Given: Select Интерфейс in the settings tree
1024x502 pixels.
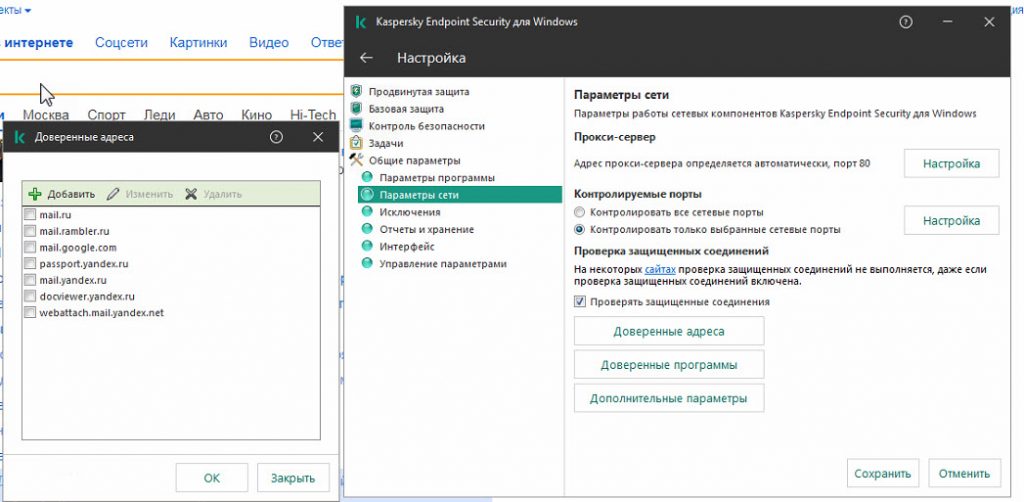Looking at the screenshot, I should click(407, 246).
